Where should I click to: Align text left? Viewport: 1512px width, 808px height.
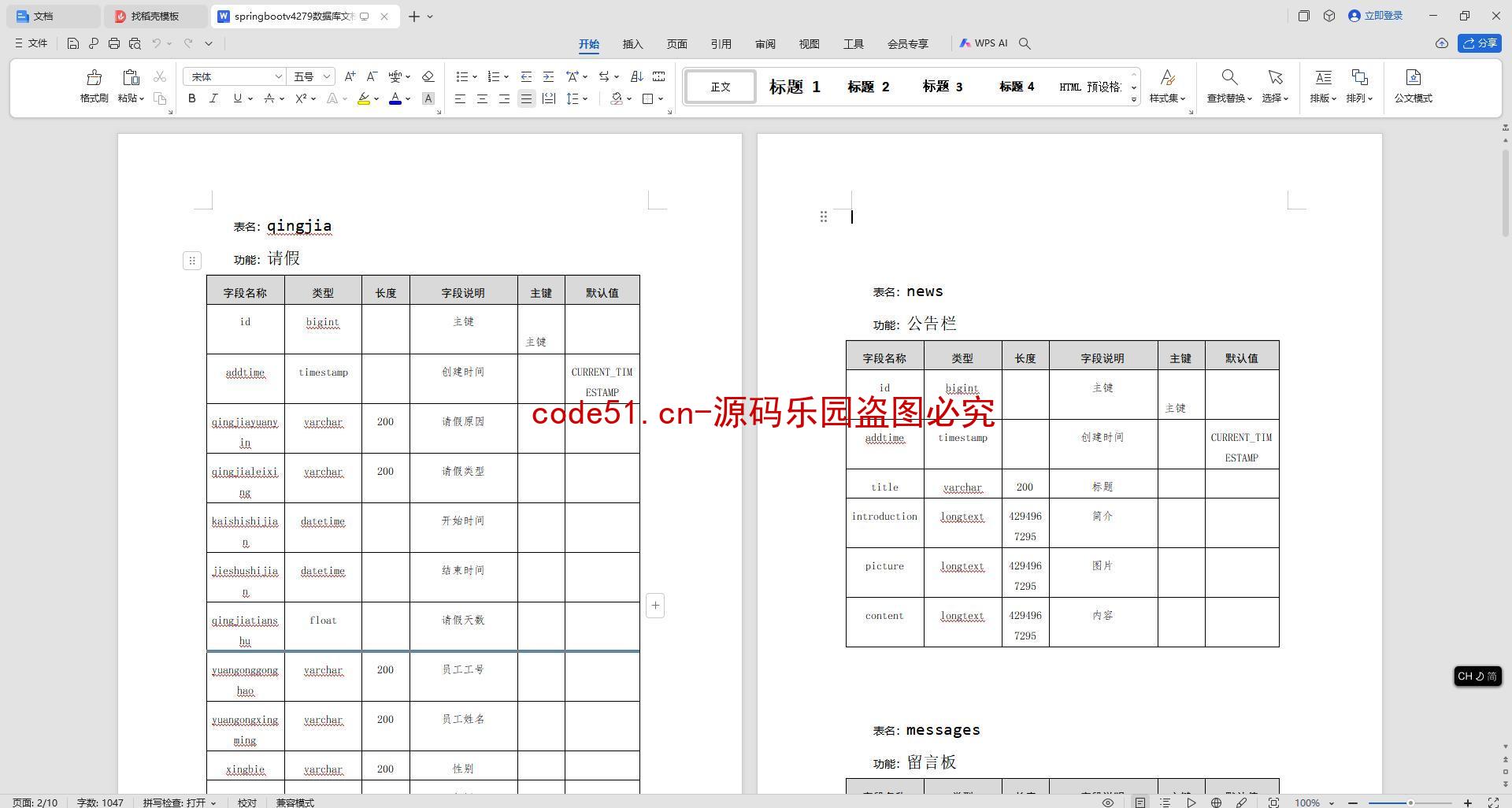click(460, 98)
